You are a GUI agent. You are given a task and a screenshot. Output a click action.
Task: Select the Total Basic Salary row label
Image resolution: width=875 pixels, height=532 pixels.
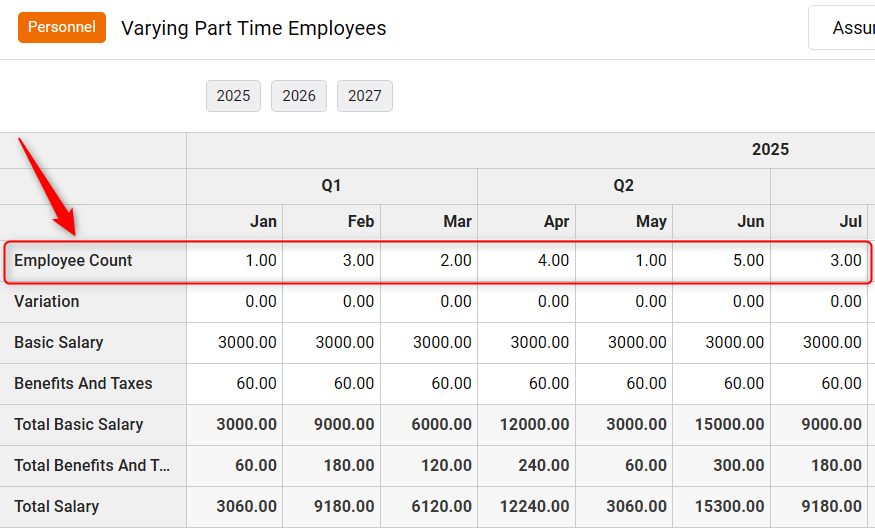tap(79, 425)
